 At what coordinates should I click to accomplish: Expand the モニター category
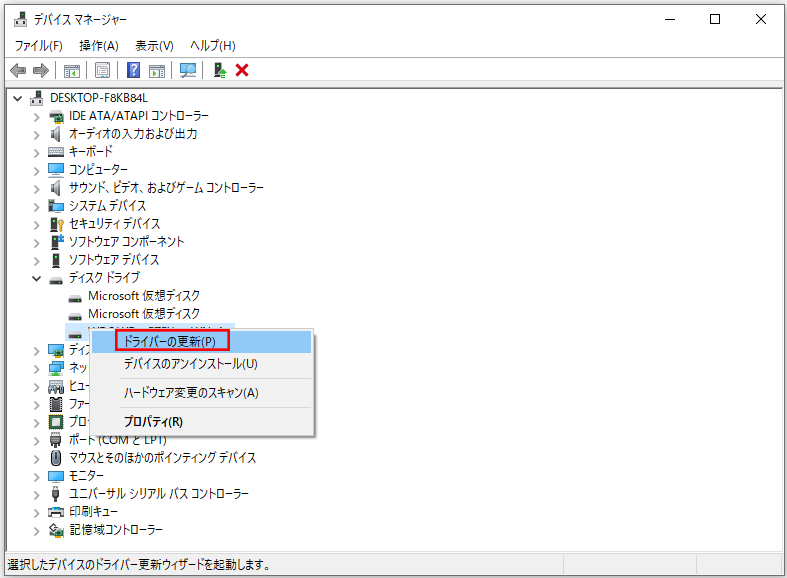coord(37,477)
